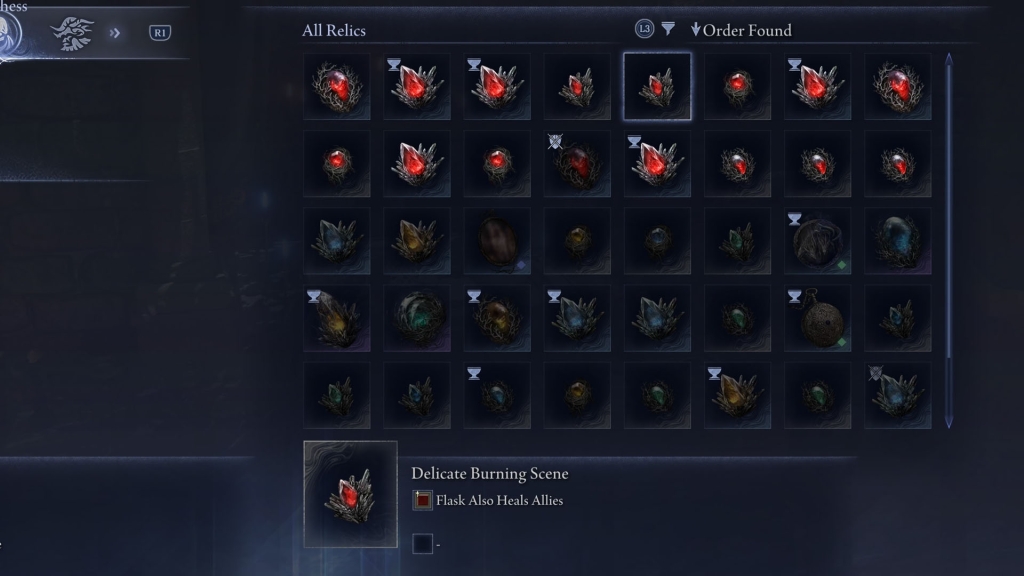Select the large blue glass orb relic
The width and height of the screenshot is (1024, 576).
[x=898, y=241]
